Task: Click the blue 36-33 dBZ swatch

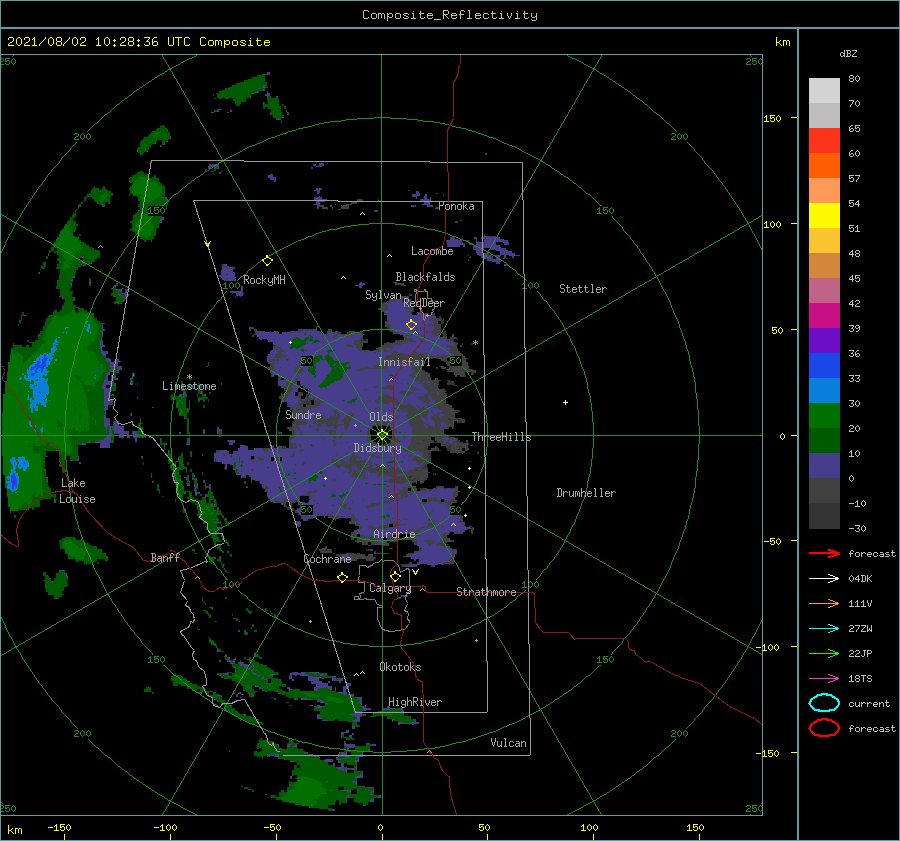Action: pyautogui.click(x=824, y=366)
